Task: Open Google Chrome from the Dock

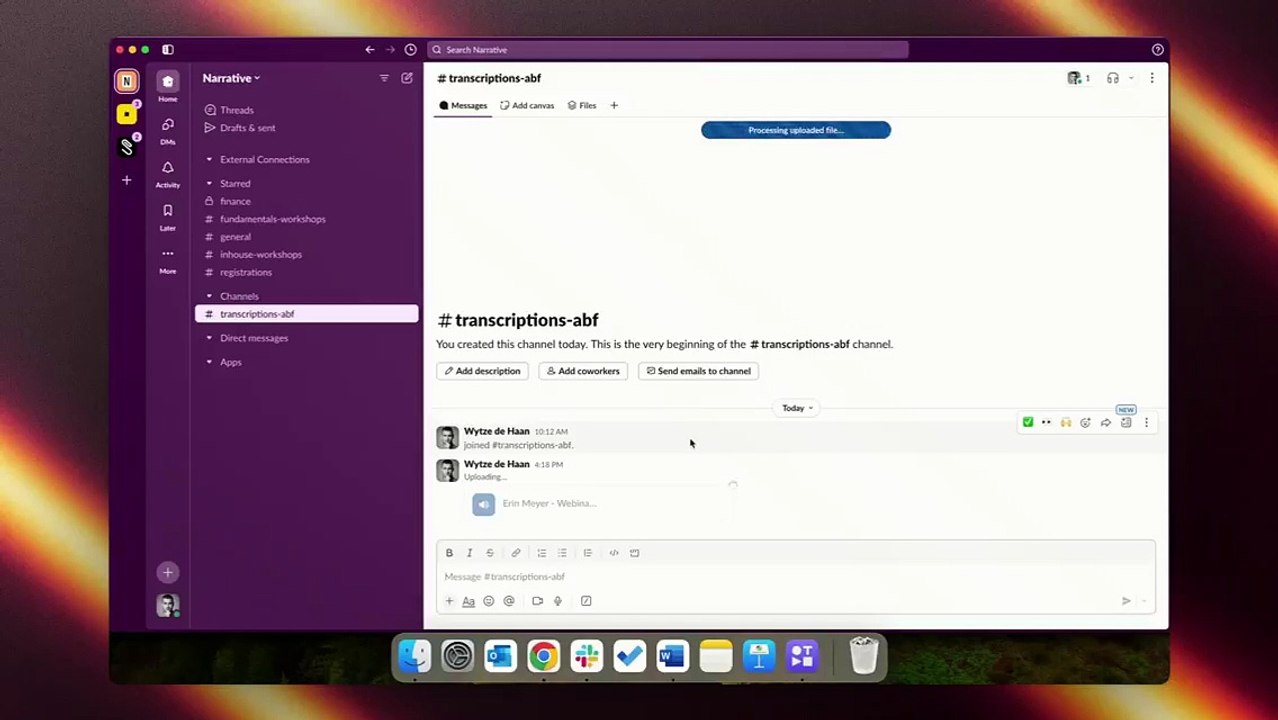Action: (x=544, y=656)
